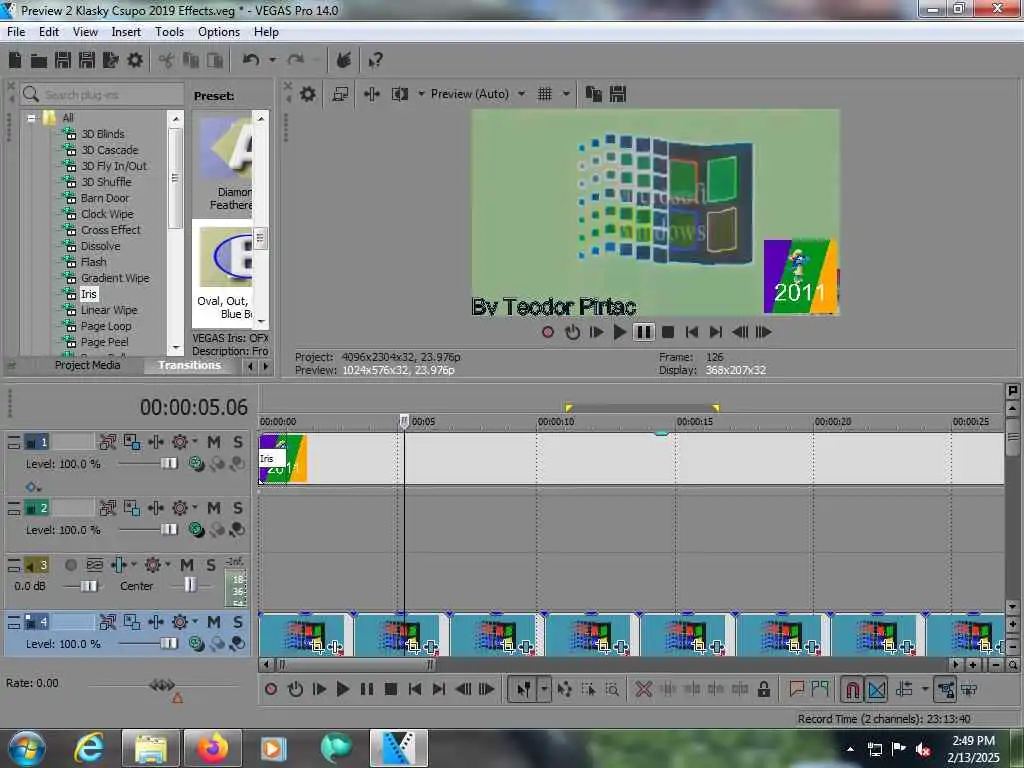Click the Cut scissors icon
1024x768 pixels.
click(167, 61)
